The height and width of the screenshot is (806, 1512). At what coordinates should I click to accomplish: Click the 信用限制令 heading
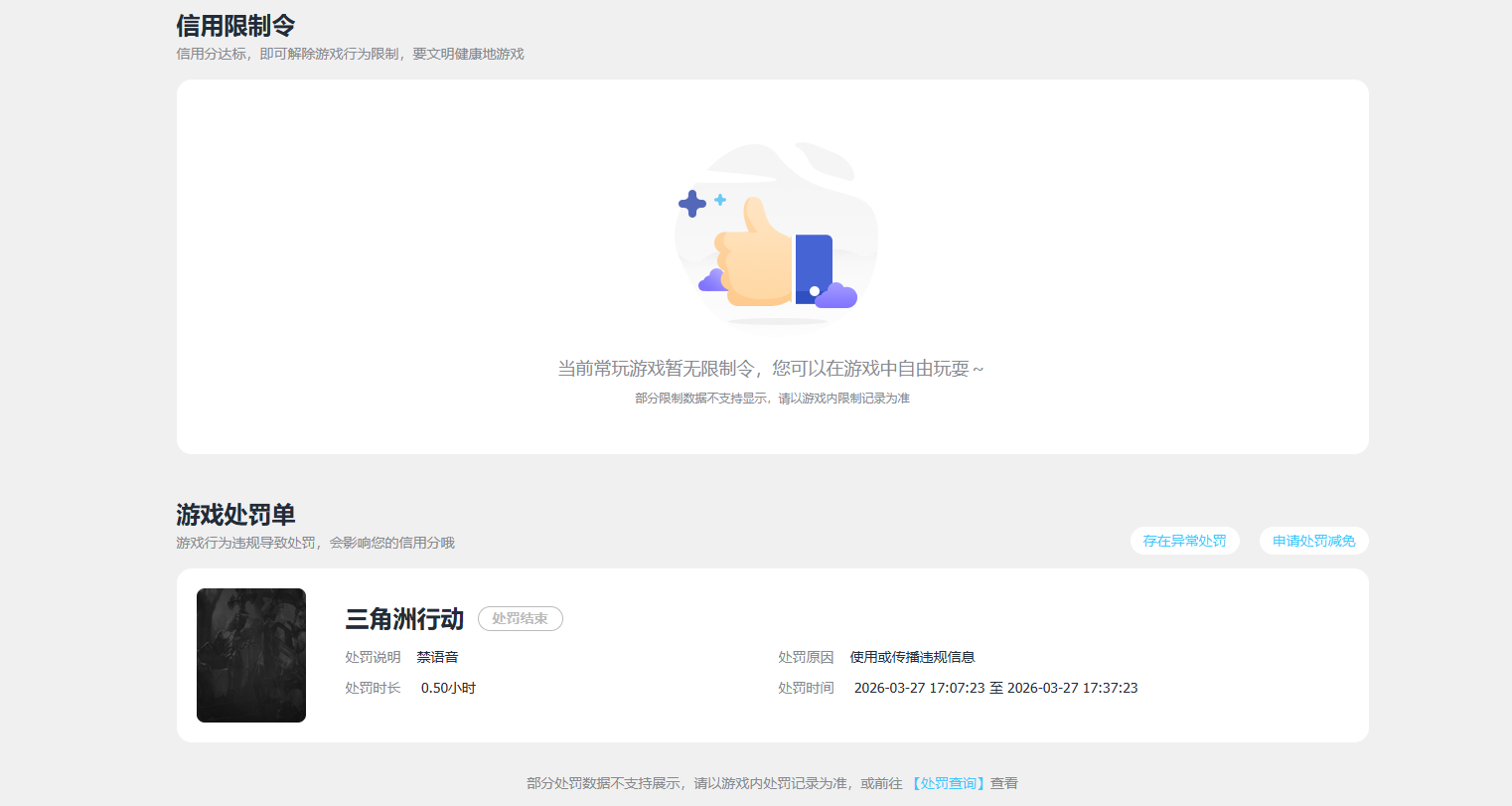(x=235, y=25)
